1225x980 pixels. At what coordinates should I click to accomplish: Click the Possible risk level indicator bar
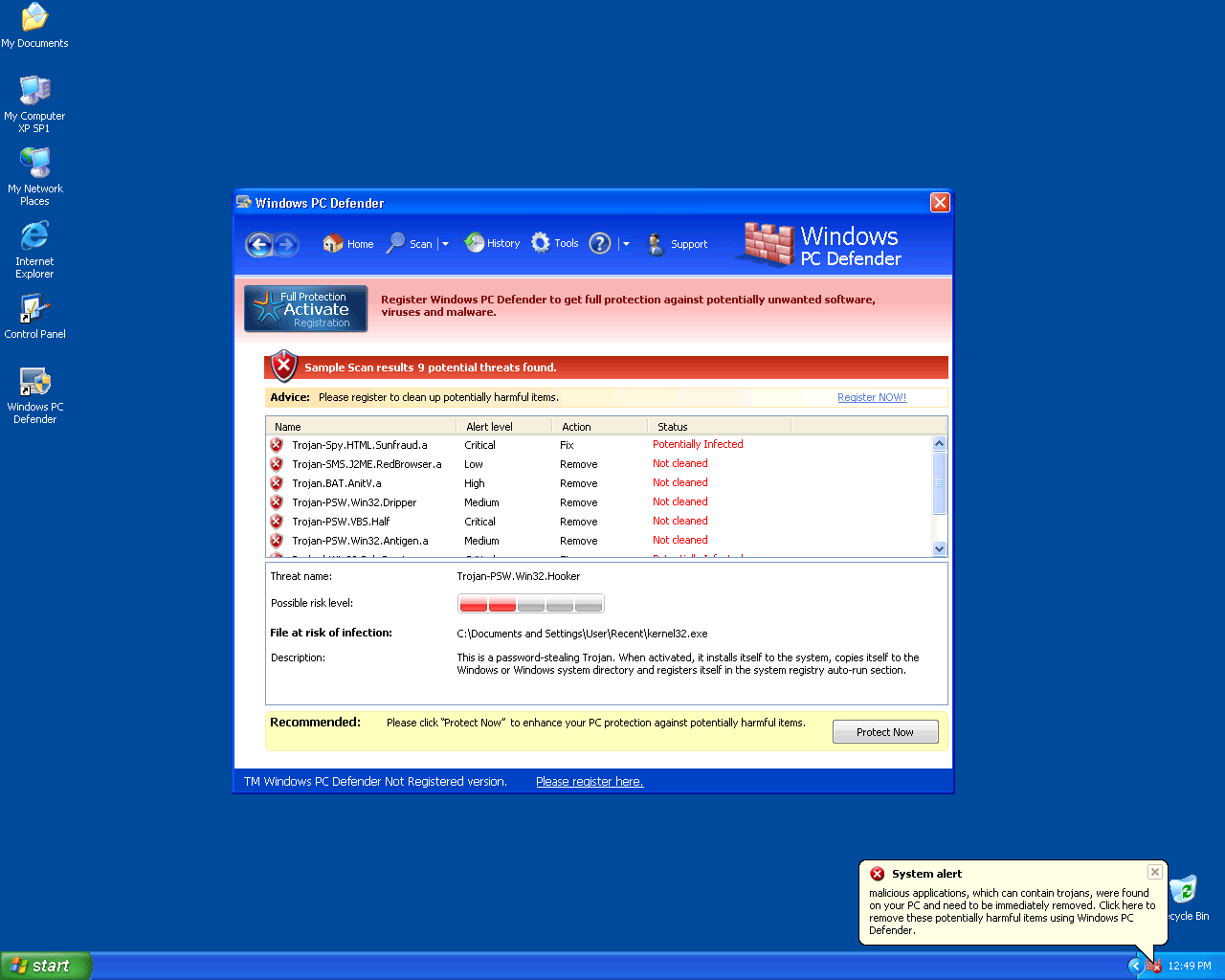click(x=530, y=603)
